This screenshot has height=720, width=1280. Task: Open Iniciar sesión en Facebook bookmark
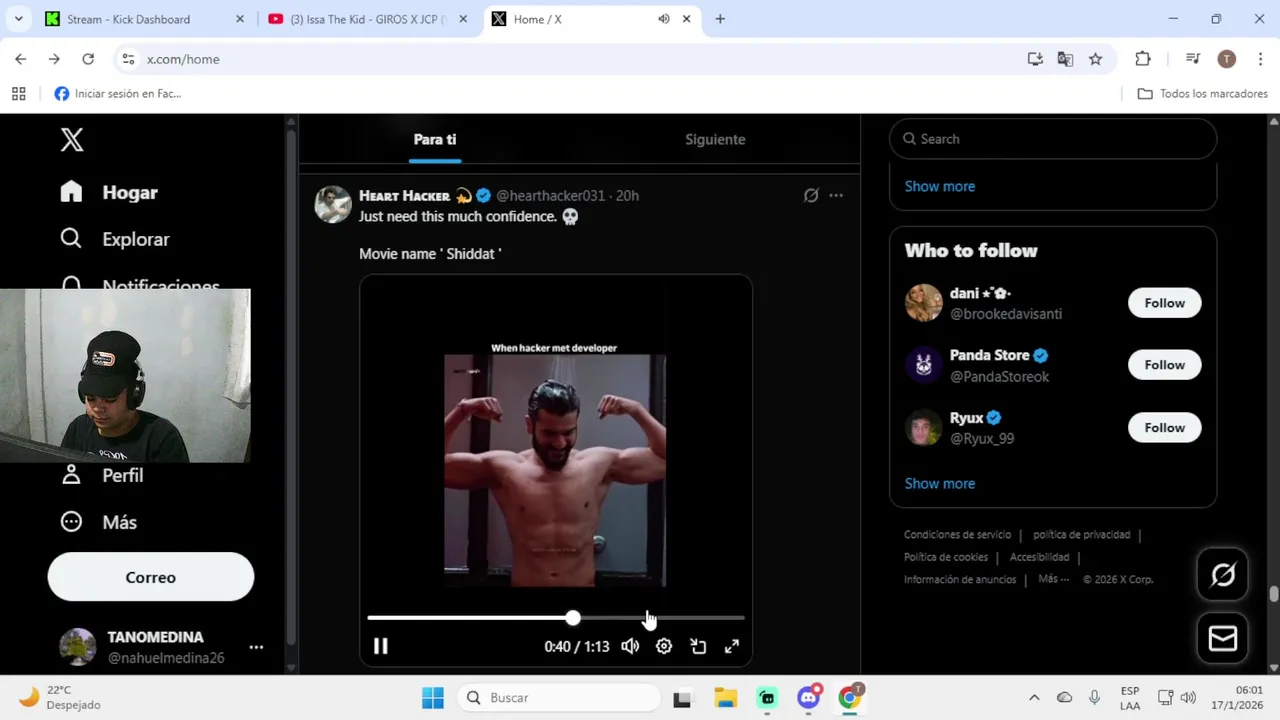pyautogui.click(x=118, y=93)
